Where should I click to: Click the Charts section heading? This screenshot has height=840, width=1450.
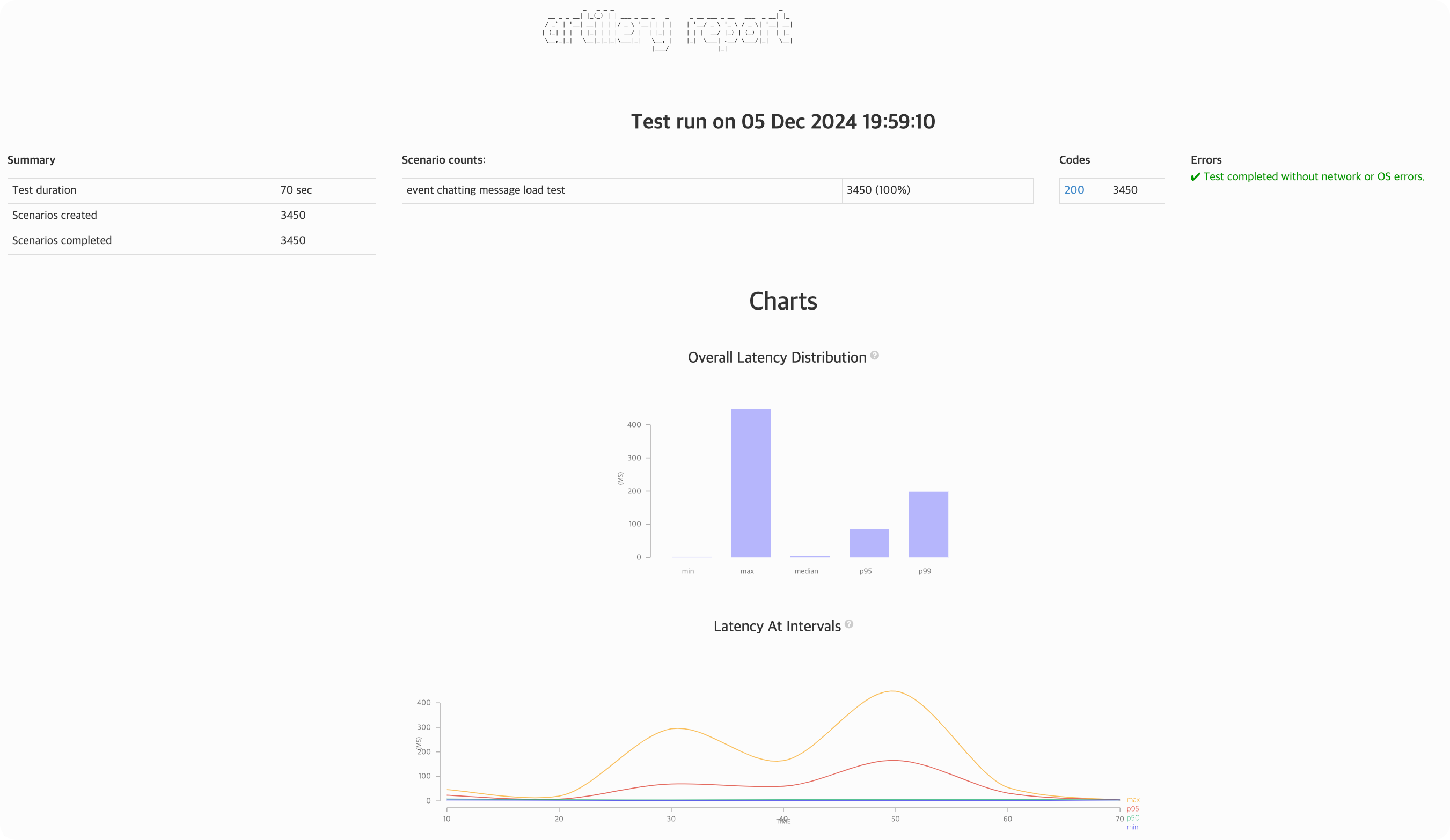click(782, 301)
